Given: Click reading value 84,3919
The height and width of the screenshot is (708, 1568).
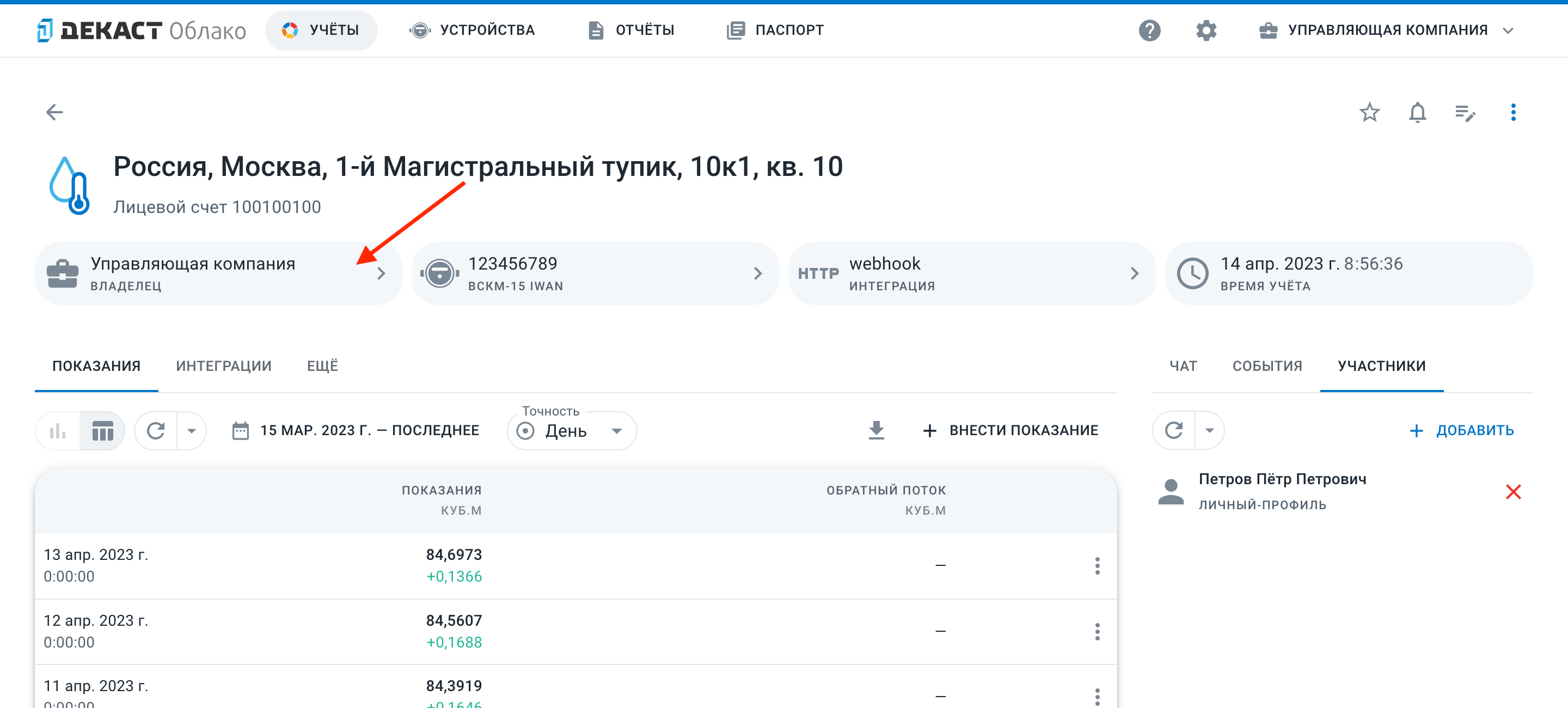Looking at the screenshot, I should pos(454,686).
